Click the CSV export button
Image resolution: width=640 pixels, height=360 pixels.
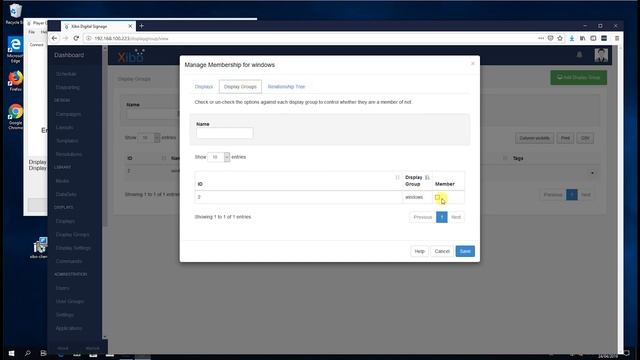[x=585, y=138]
